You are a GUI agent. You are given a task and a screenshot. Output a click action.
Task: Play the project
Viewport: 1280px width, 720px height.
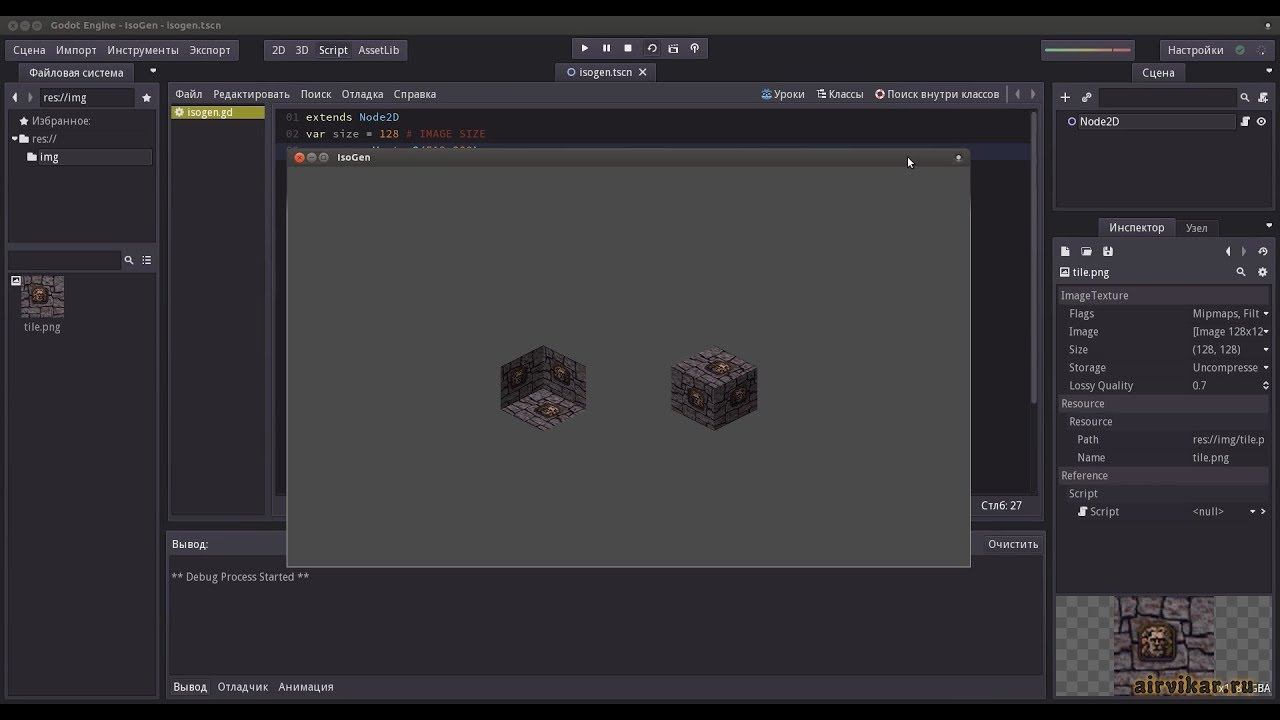(585, 48)
